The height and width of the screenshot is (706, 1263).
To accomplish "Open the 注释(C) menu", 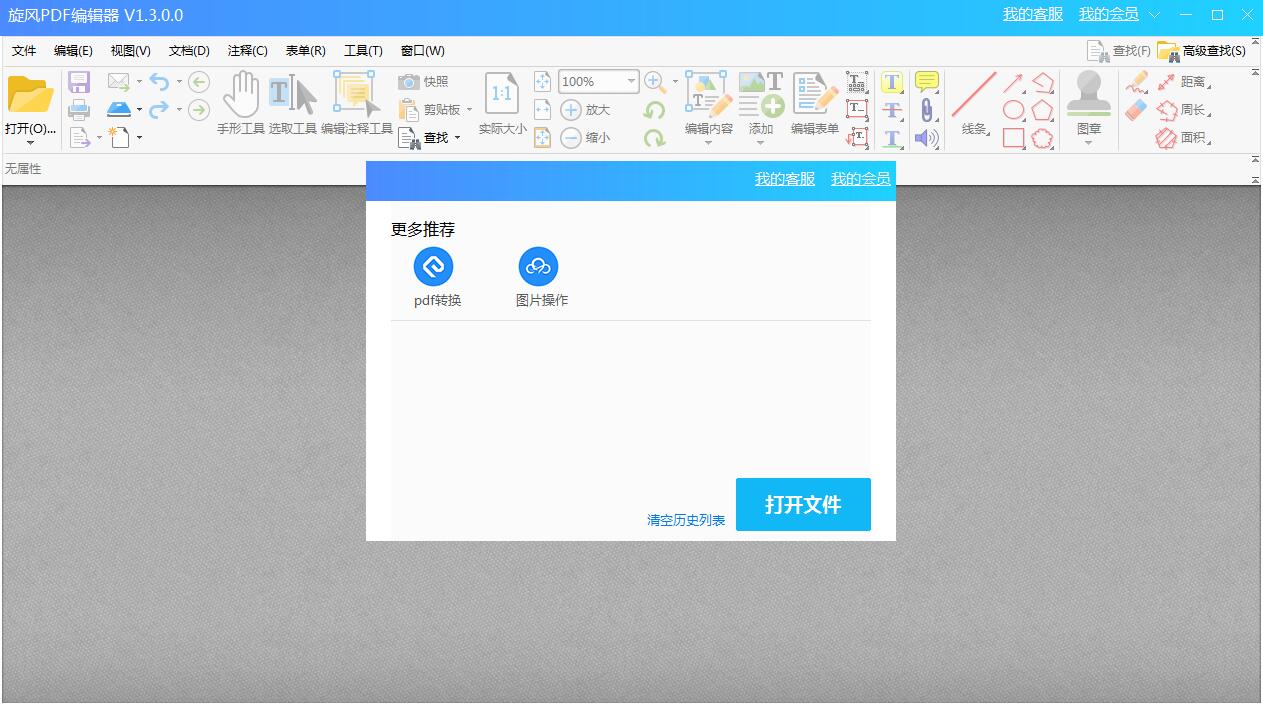I will 246,50.
